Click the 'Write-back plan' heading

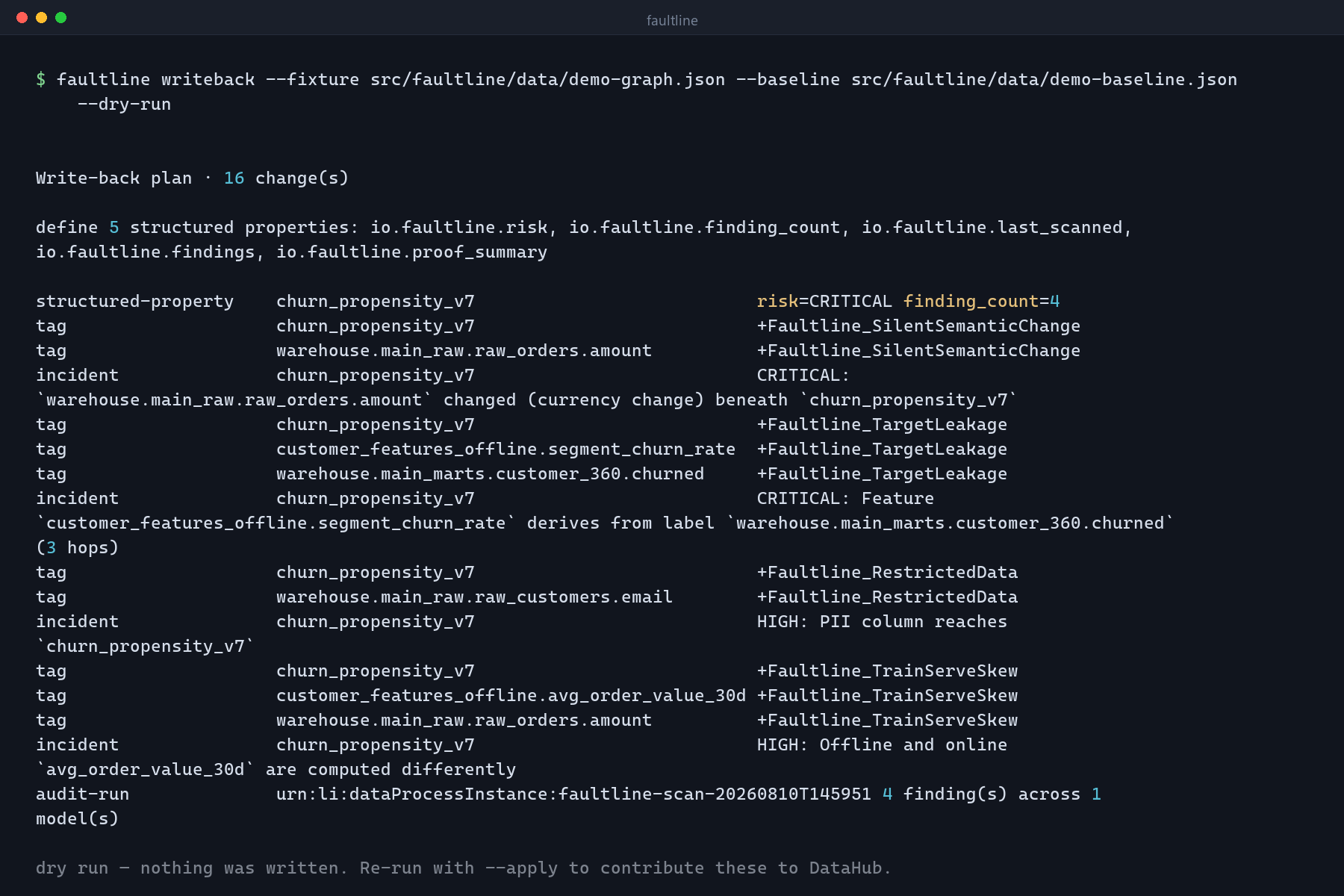pyautogui.click(x=114, y=178)
